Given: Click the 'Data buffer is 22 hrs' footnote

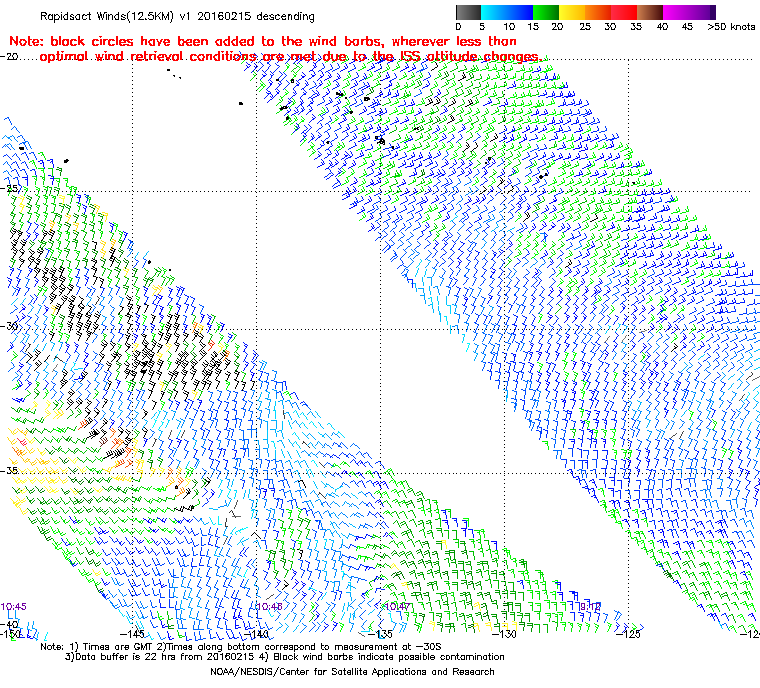Looking at the screenshot, I should click(285, 657).
